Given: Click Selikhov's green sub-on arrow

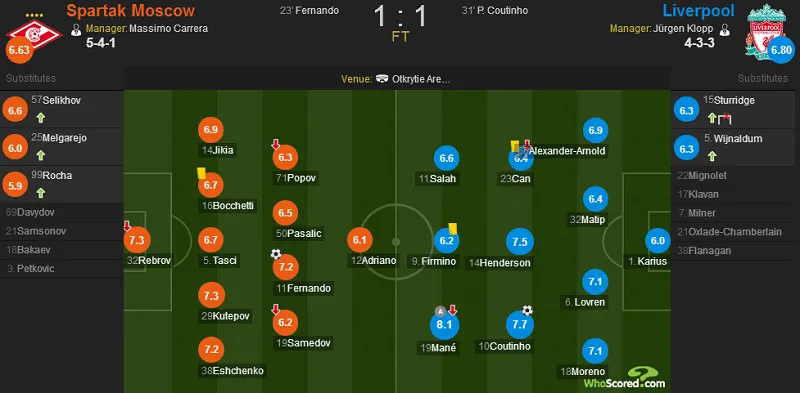Looking at the screenshot, I should click(41, 118).
